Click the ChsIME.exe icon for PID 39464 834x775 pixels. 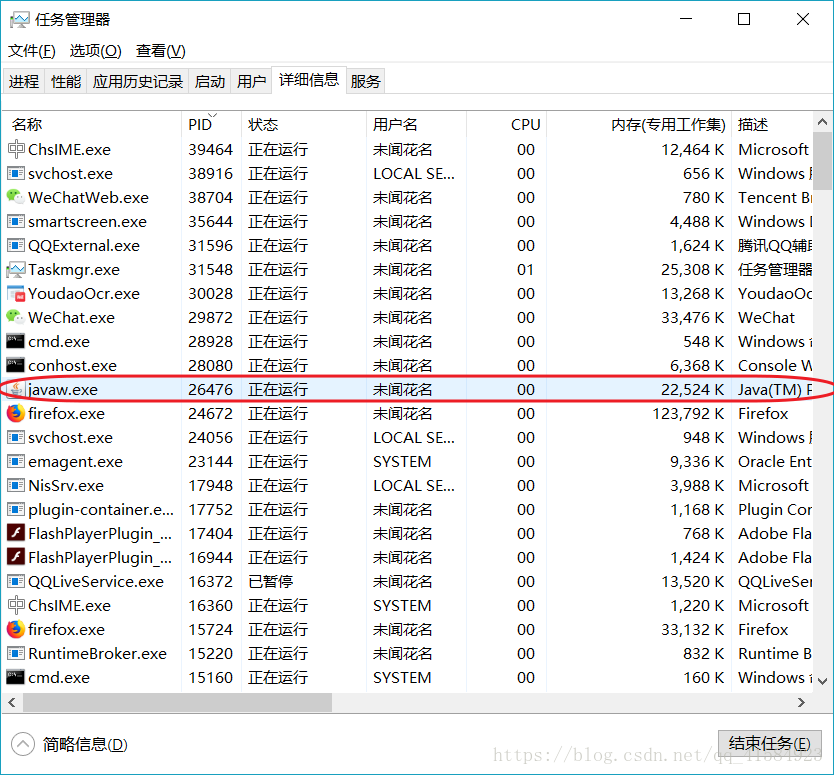16,149
